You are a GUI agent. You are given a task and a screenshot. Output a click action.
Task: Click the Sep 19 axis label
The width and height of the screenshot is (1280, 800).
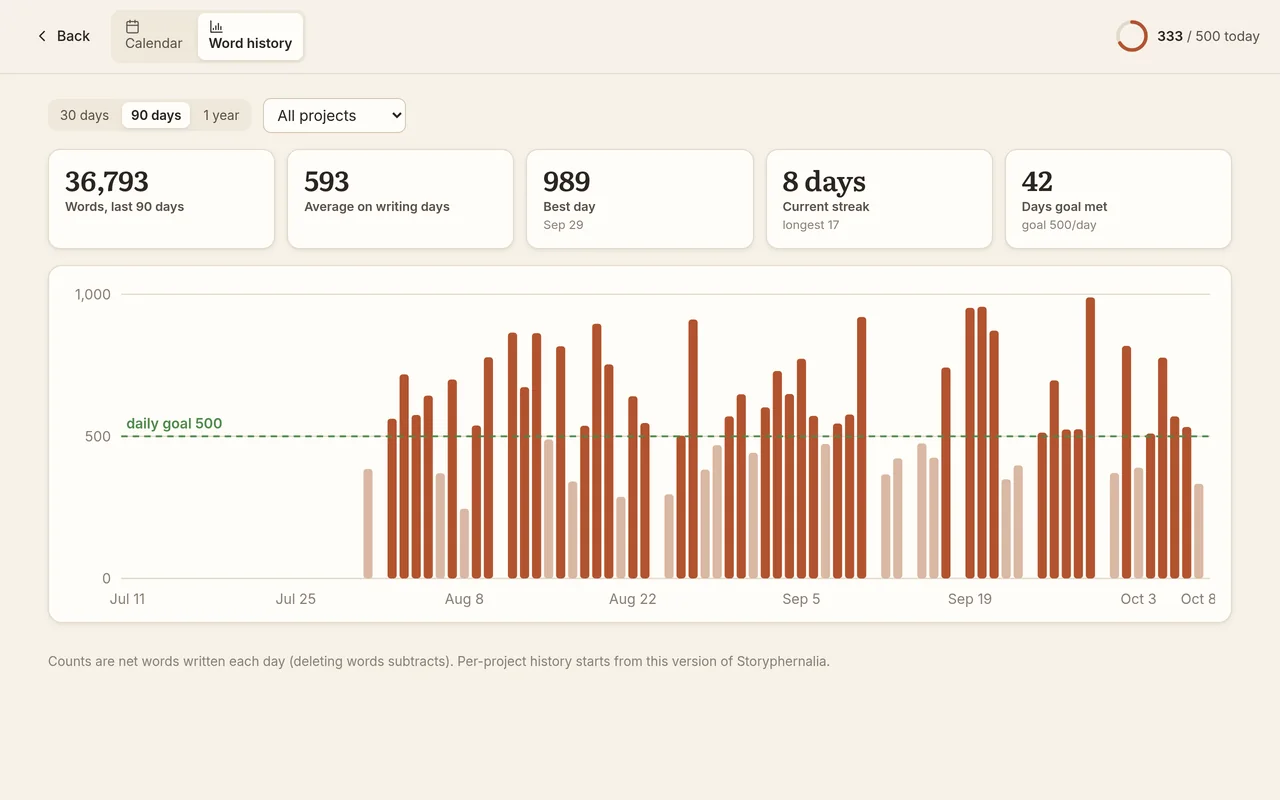tap(970, 599)
